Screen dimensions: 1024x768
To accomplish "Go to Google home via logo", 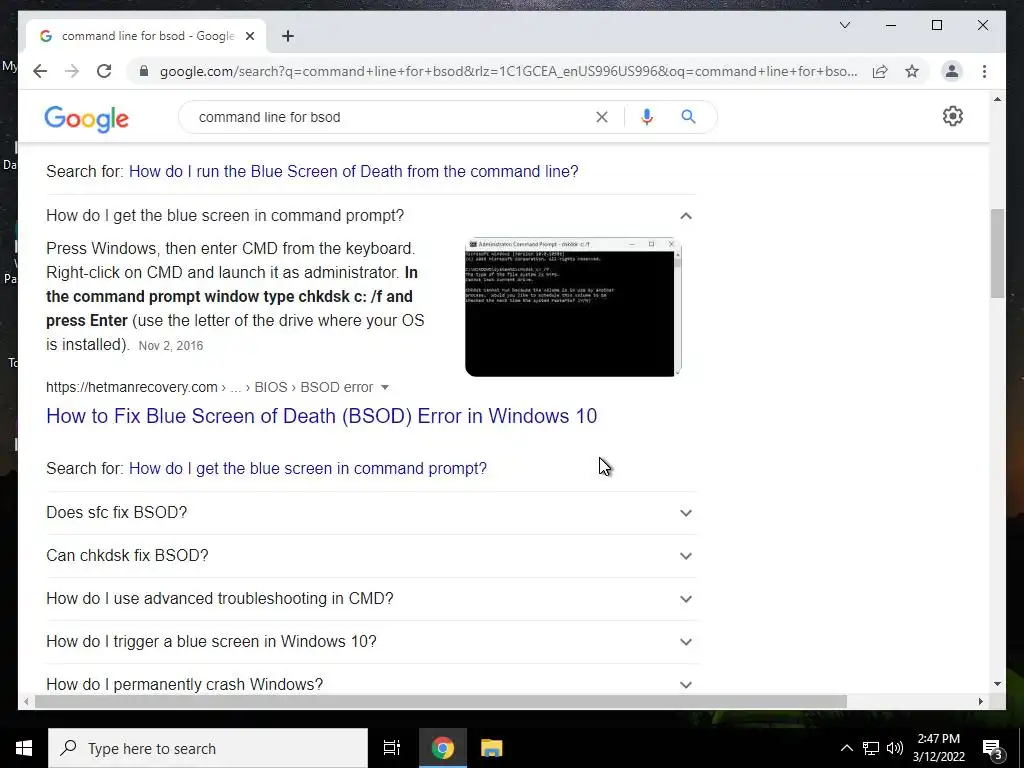I will [86, 118].
